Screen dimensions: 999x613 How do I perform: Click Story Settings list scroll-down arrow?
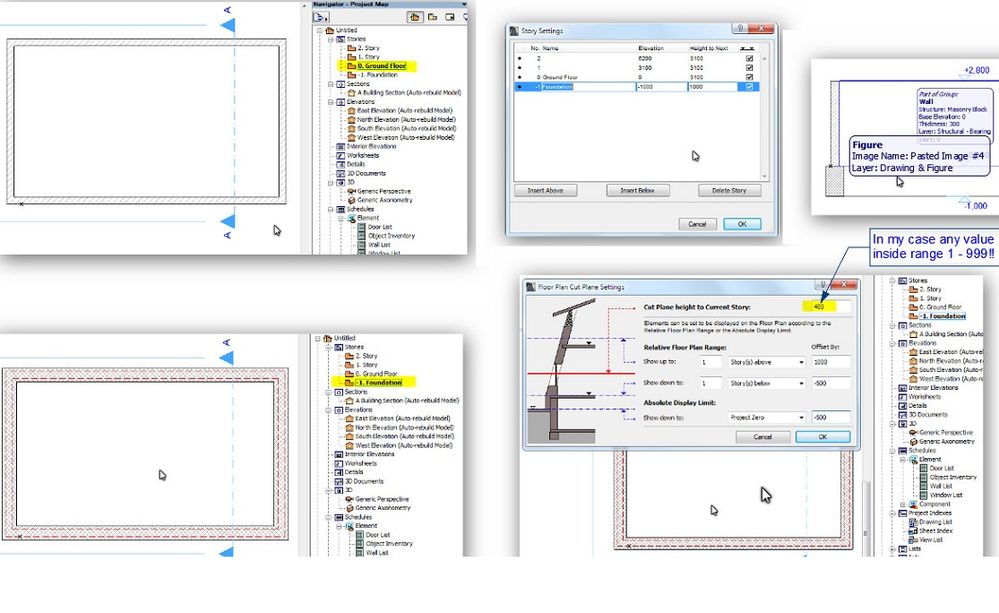coord(765,177)
